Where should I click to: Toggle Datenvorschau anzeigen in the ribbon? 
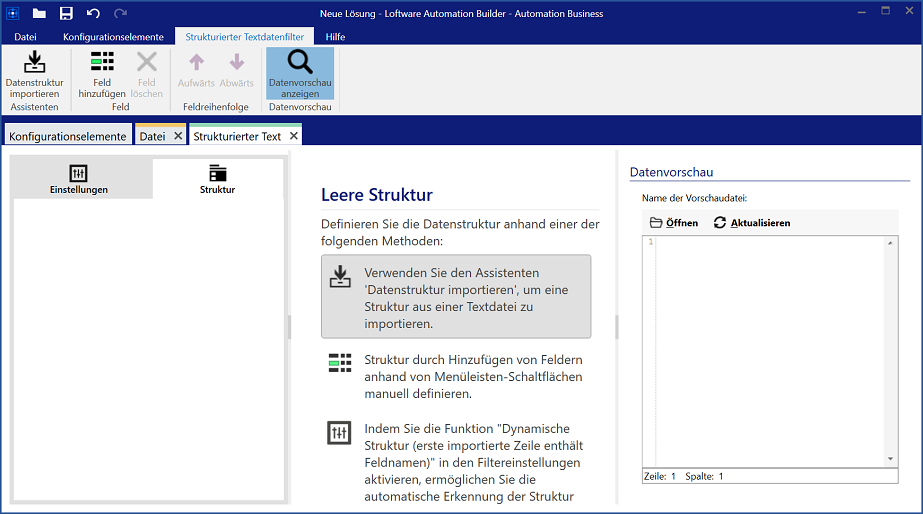pyautogui.click(x=300, y=74)
